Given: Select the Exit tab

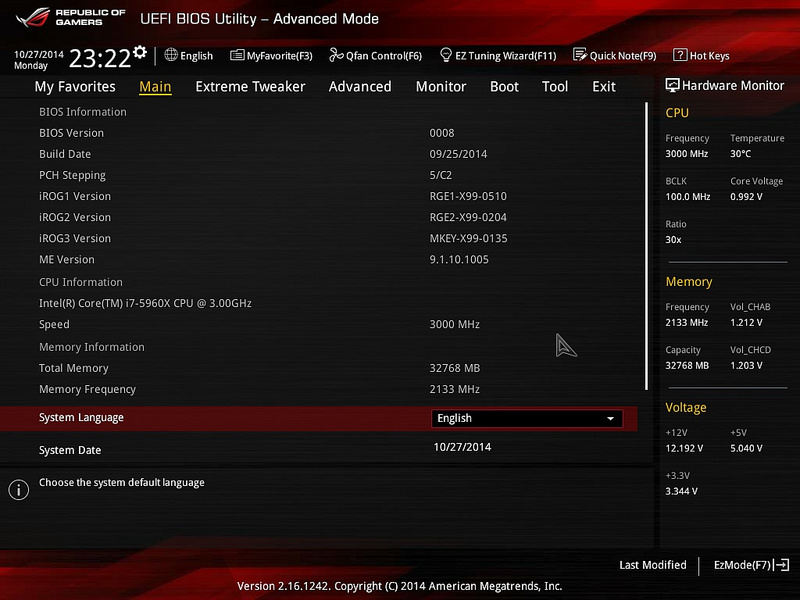Looking at the screenshot, I should (x=604, y=87).
